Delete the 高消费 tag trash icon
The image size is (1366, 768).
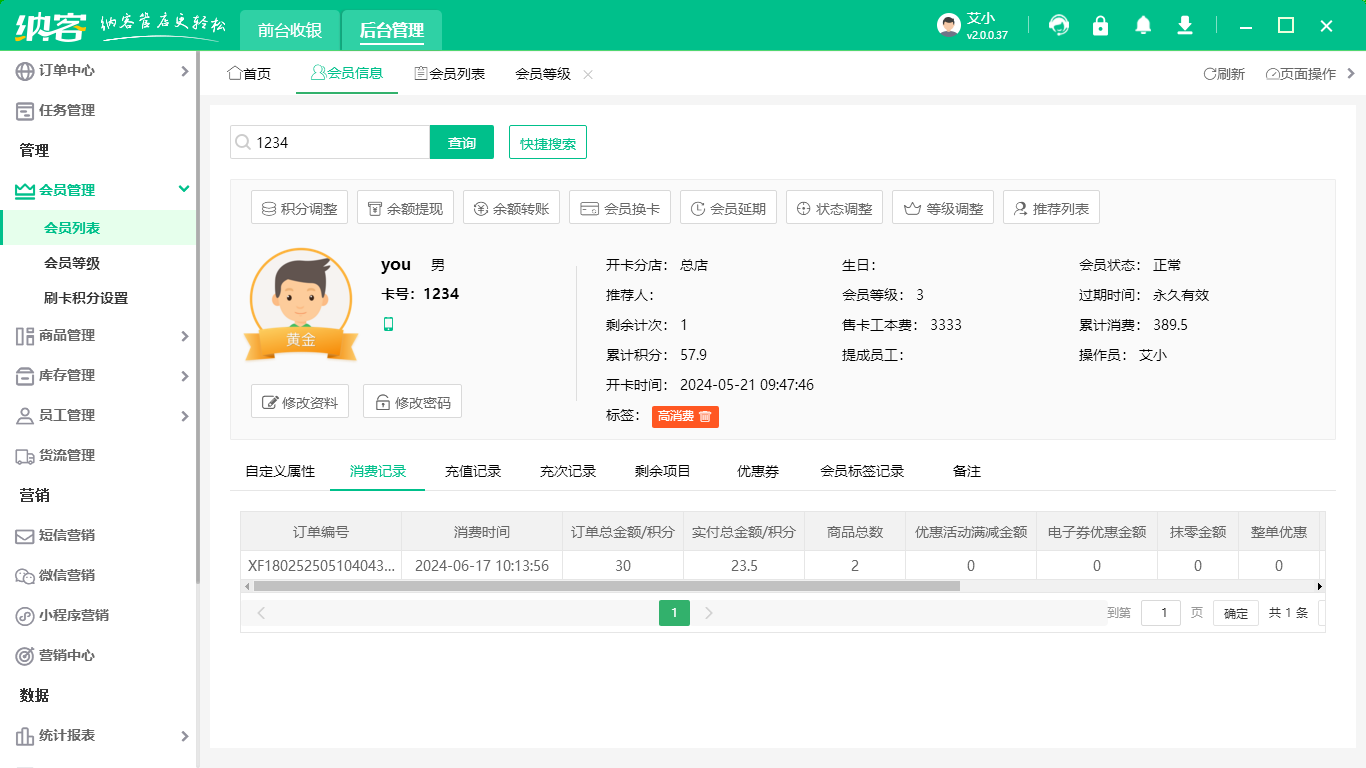pyautogui.click(x=705, y=416)
